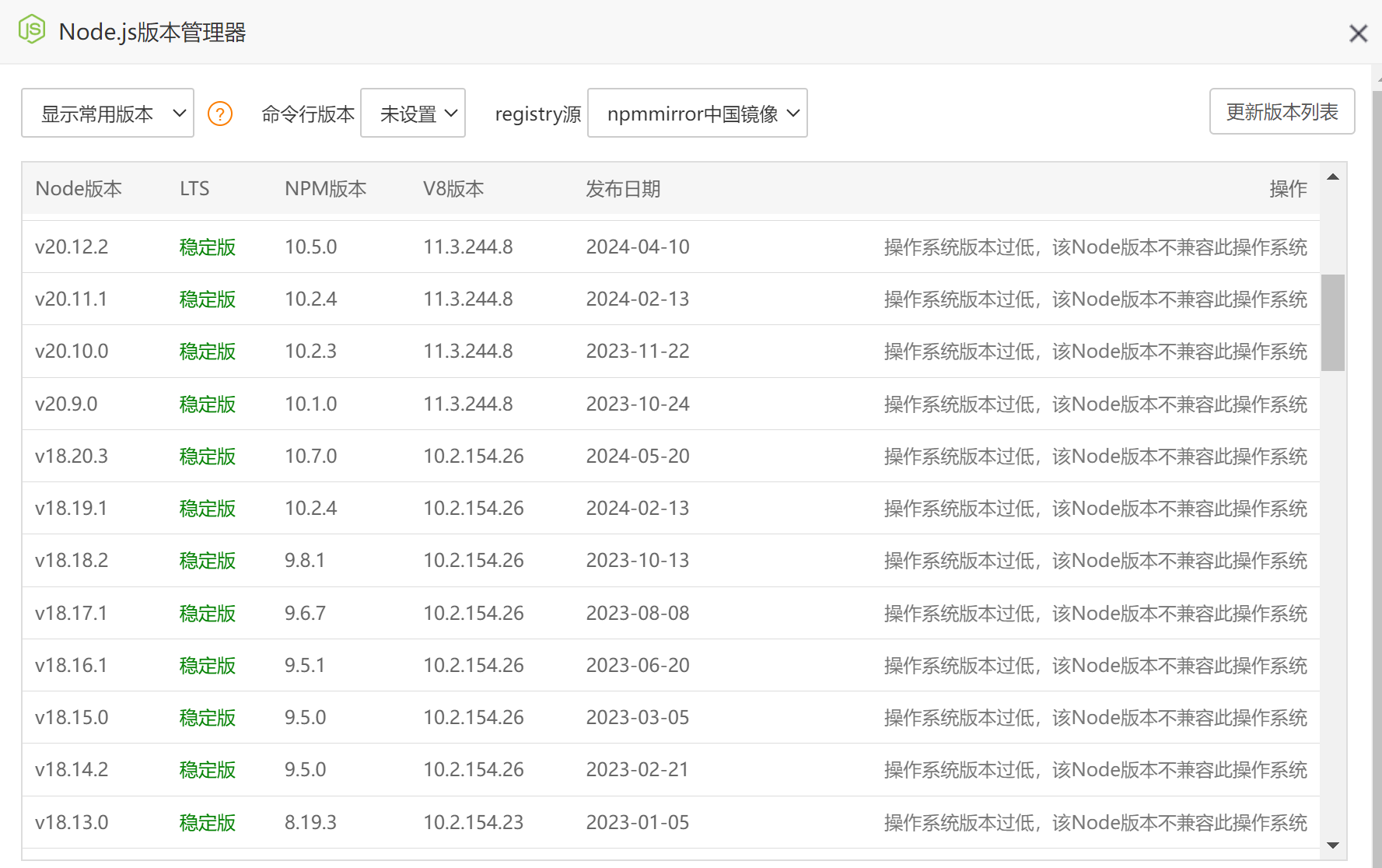Viewport: 1382px width, 868px height.
Task: Click NPM version 9.8.1 cell
Action: 305,561
